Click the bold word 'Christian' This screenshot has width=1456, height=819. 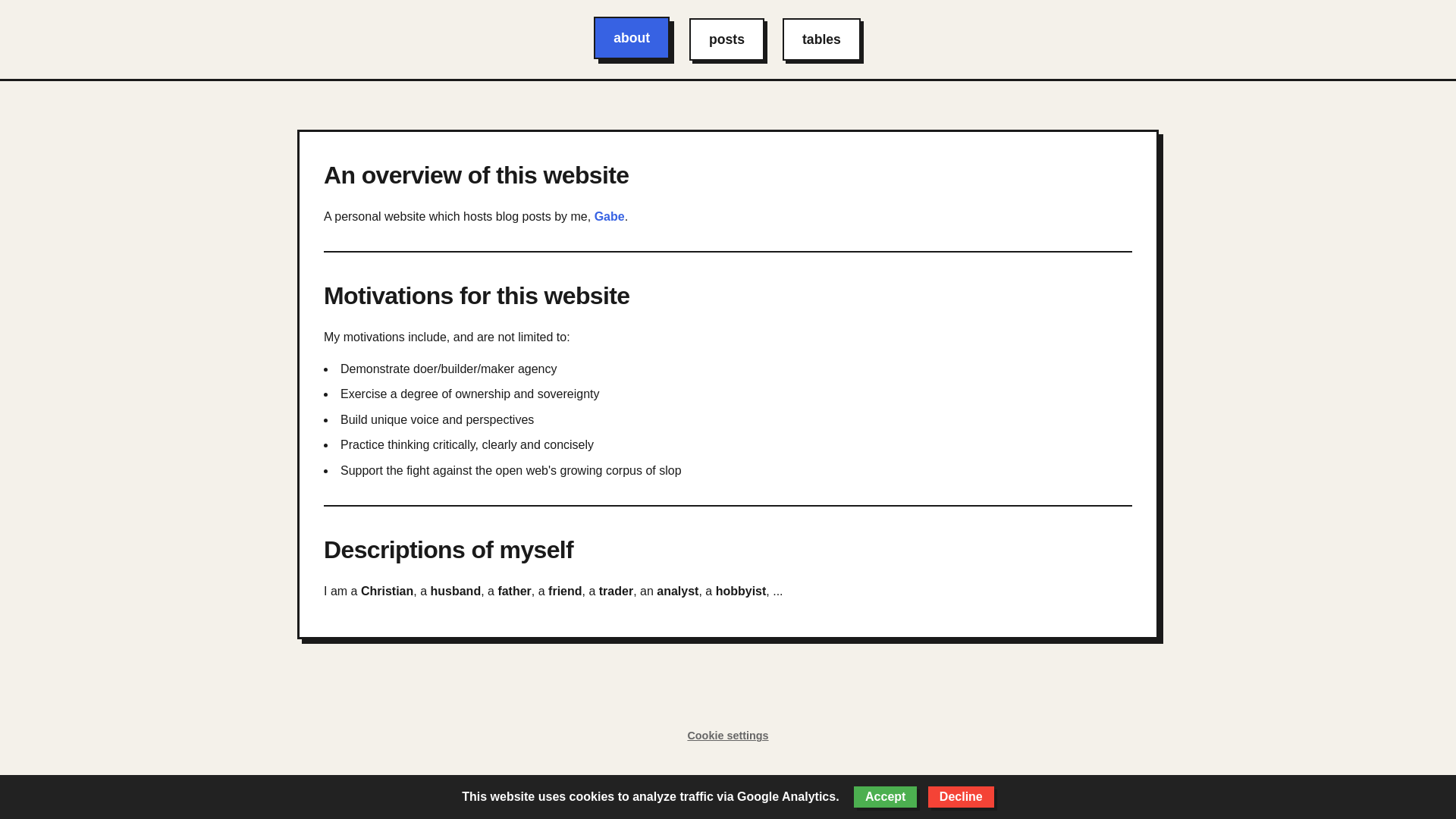pyautogui.click(x=387, y=591)
